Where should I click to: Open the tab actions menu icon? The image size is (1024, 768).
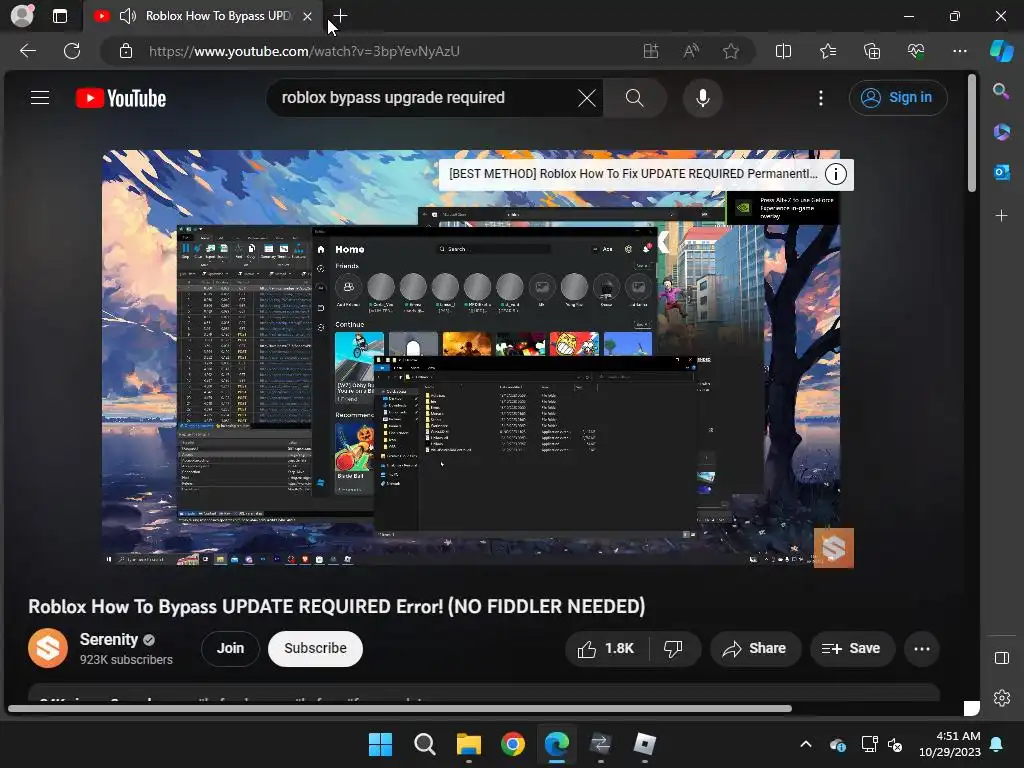pos(60,16)
